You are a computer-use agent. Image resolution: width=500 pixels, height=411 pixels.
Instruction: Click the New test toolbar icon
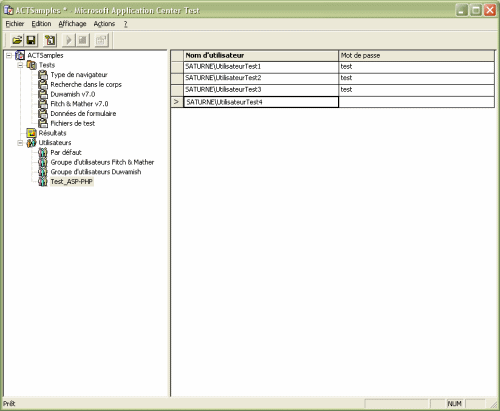[50, 40]
